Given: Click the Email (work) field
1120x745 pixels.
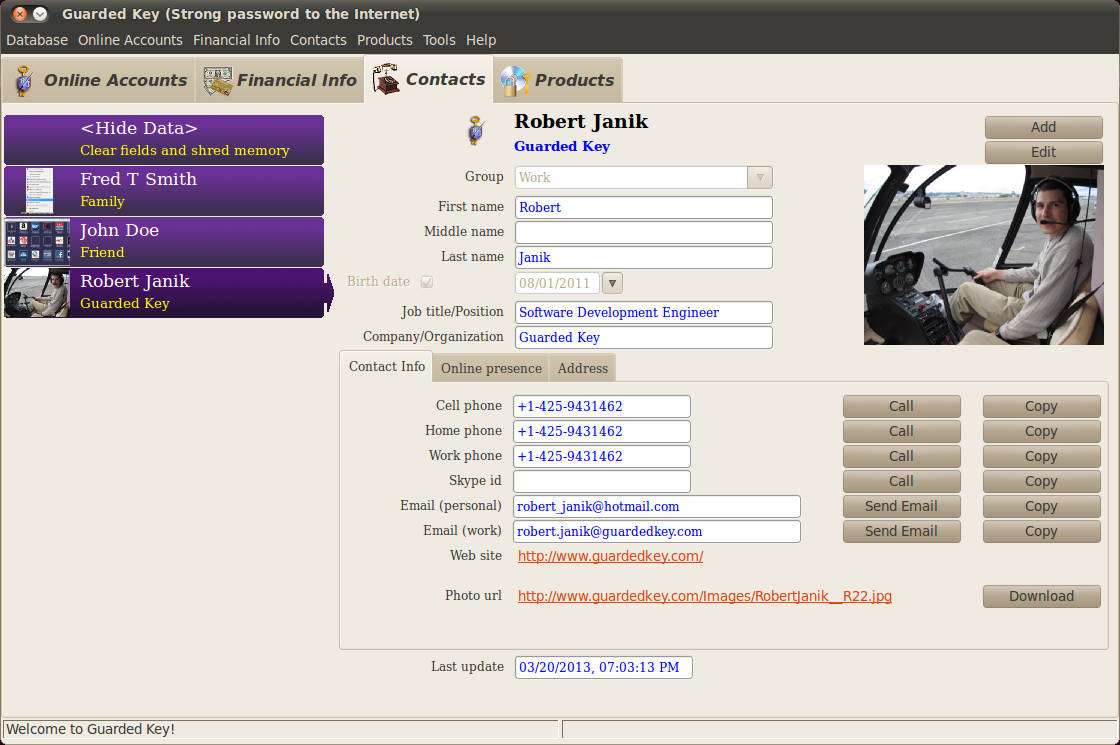Looking at the screenshot, I should click(657, 531).
